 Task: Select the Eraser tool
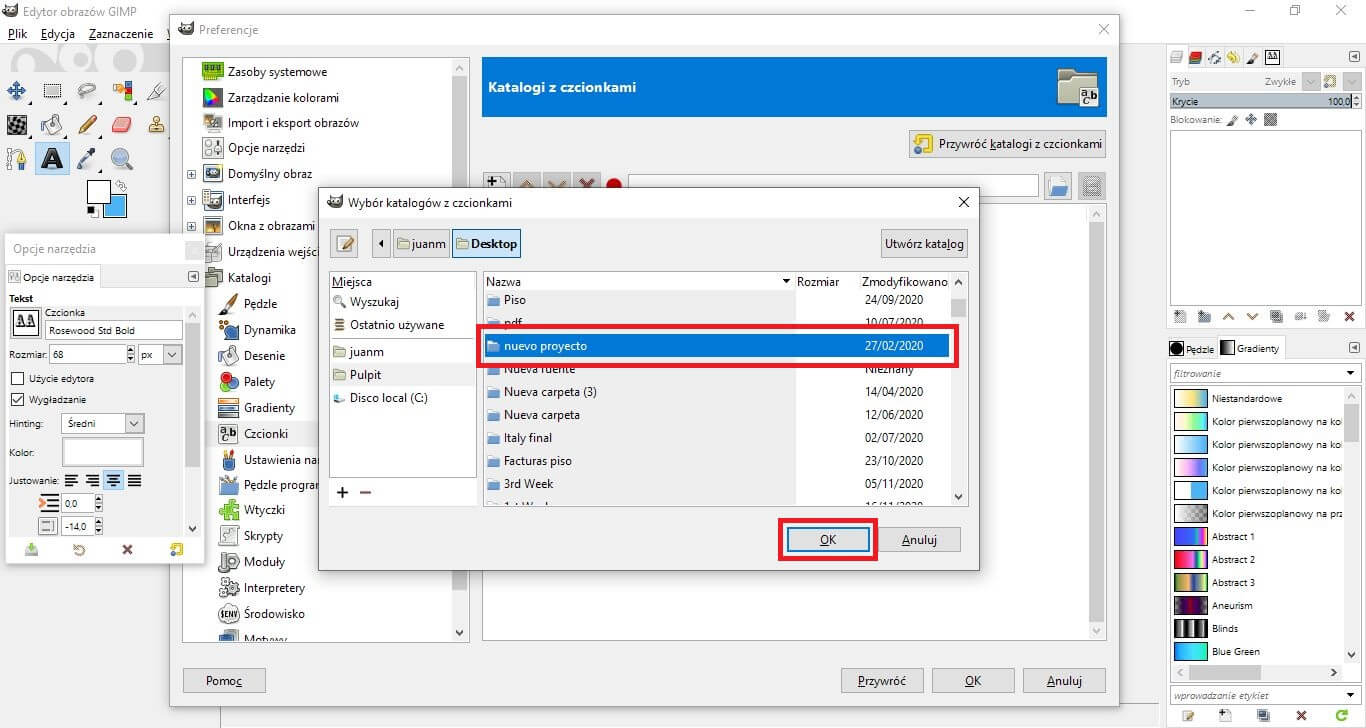click(122, 124)
